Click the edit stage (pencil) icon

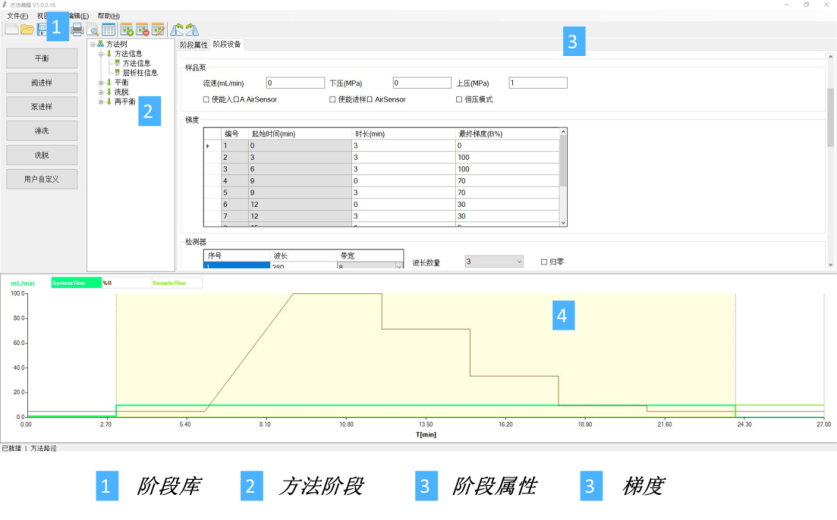coord(158,30)
